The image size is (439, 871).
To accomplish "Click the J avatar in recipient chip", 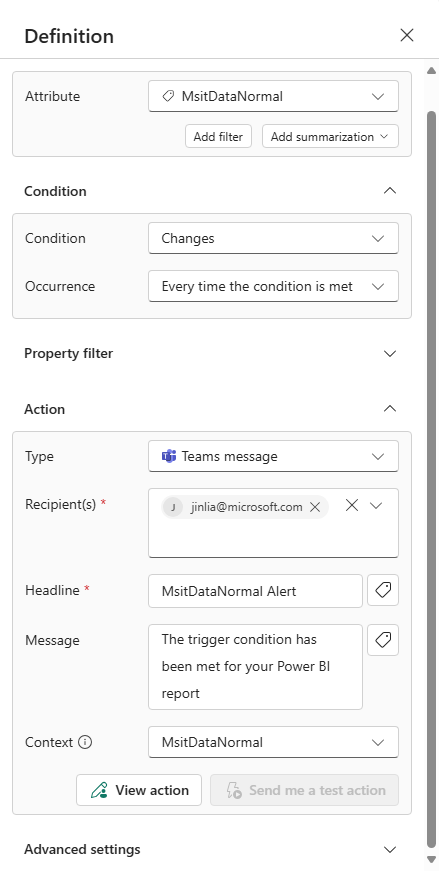I will coord(173,507).
